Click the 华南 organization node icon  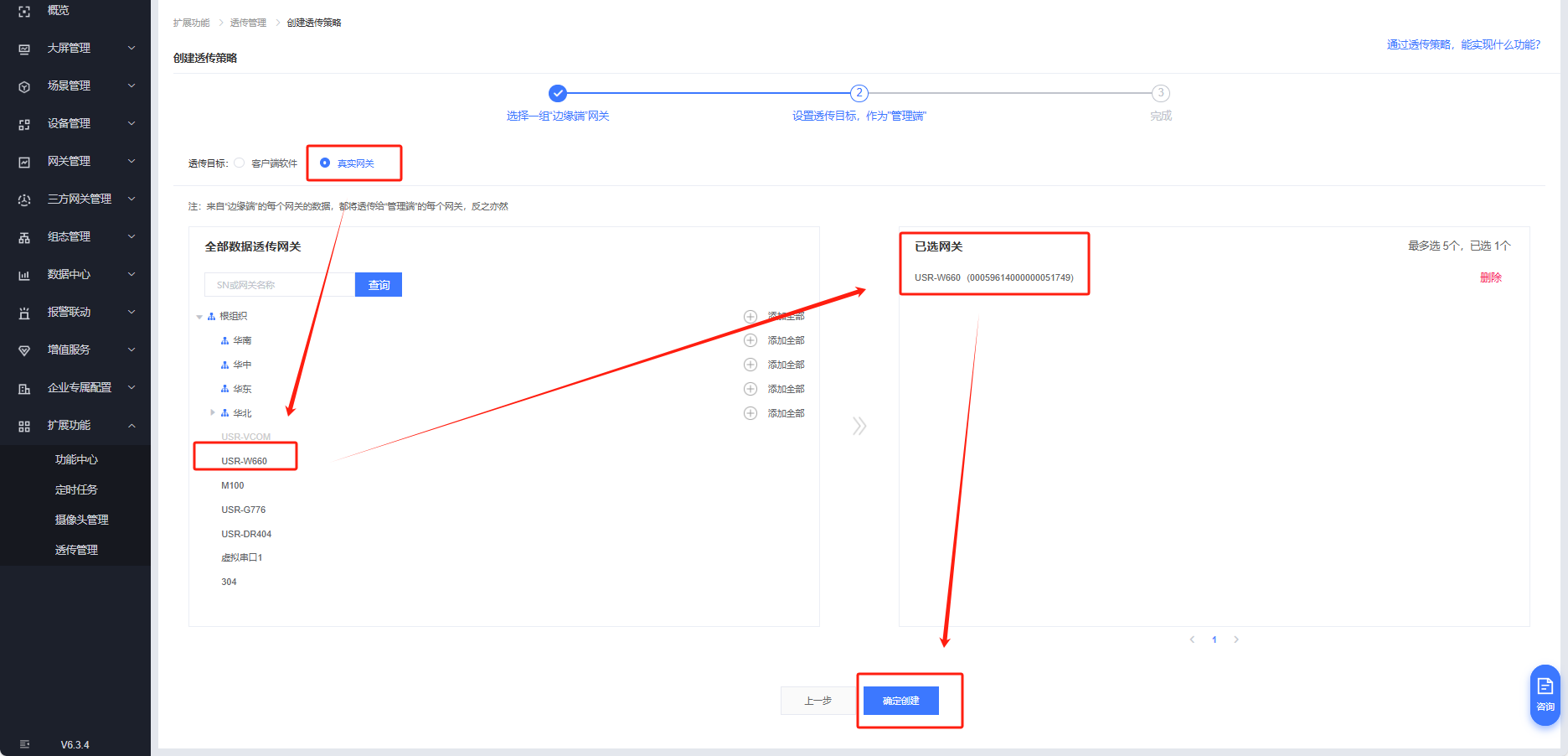[x=224, y=340]
